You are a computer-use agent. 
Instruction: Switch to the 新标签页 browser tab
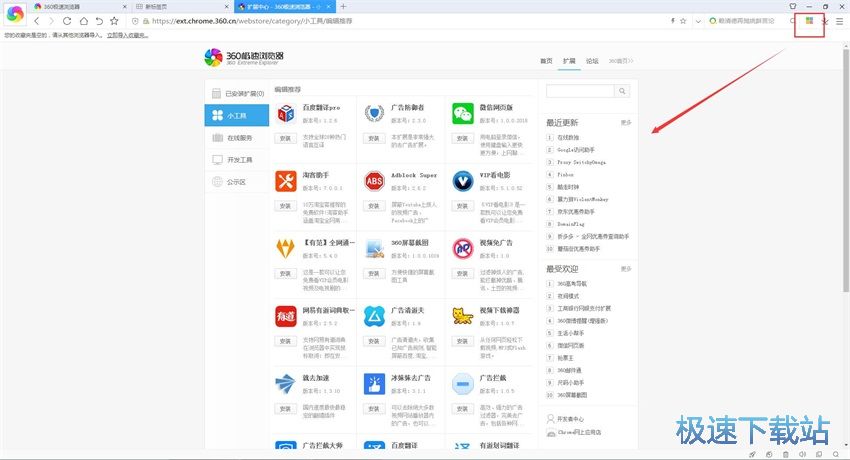click(x=181, y=7)
